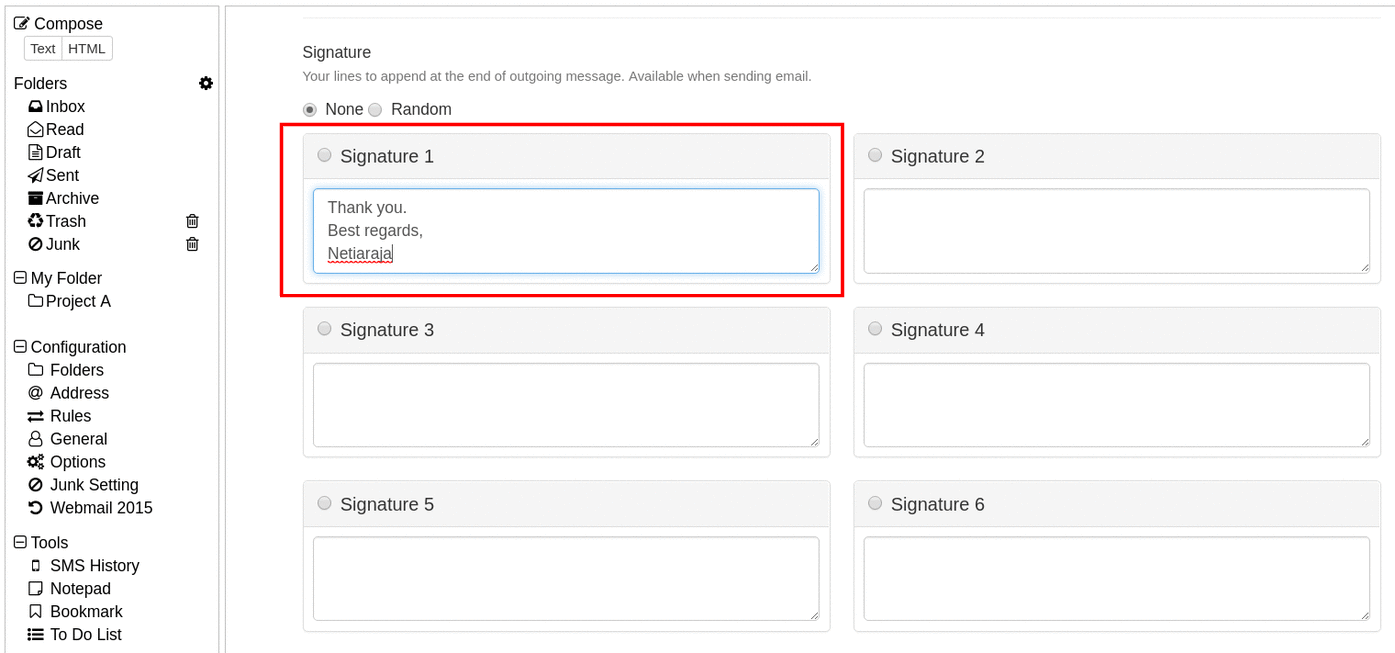This screenshot has height=653, width=1395.
Task: Select the Random signature radio button
Action: point(375,109)
